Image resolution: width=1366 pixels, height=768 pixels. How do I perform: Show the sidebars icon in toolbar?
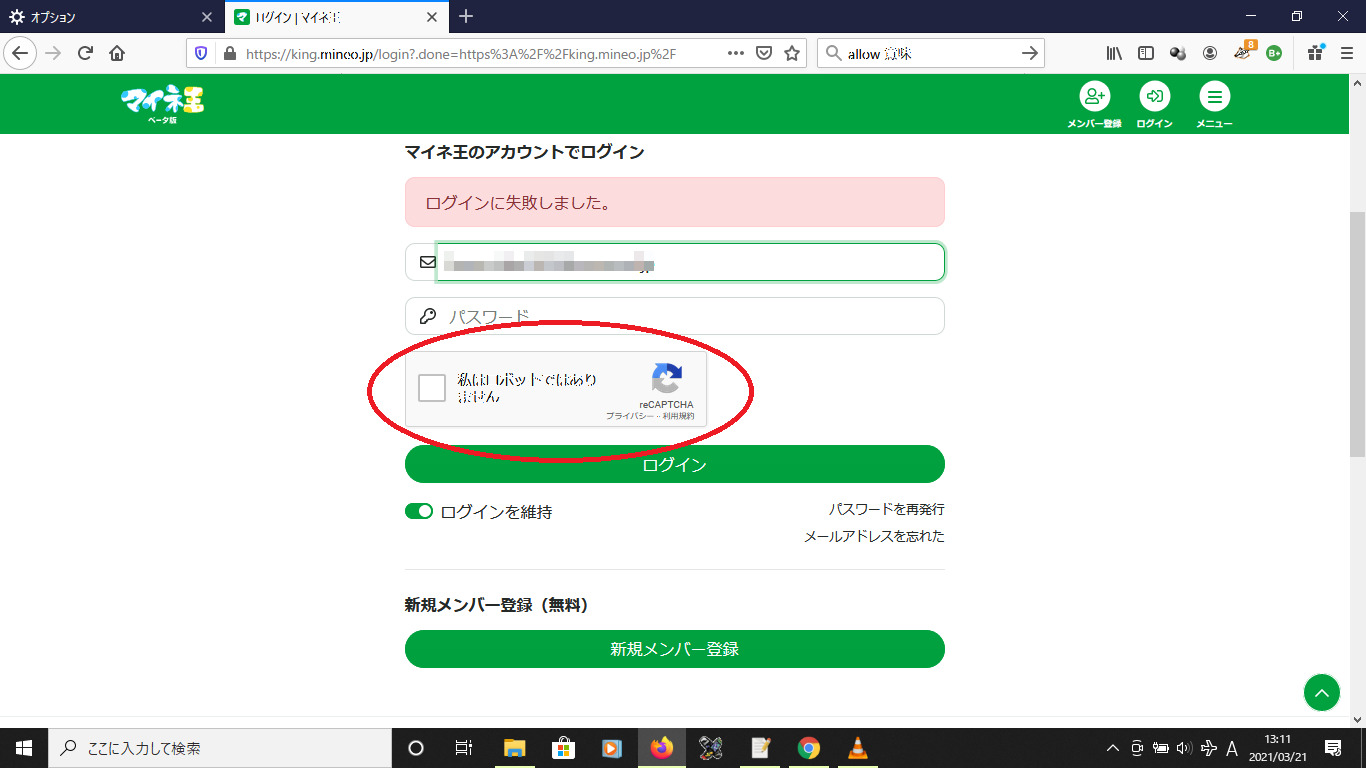click(x=1146, y=53)
